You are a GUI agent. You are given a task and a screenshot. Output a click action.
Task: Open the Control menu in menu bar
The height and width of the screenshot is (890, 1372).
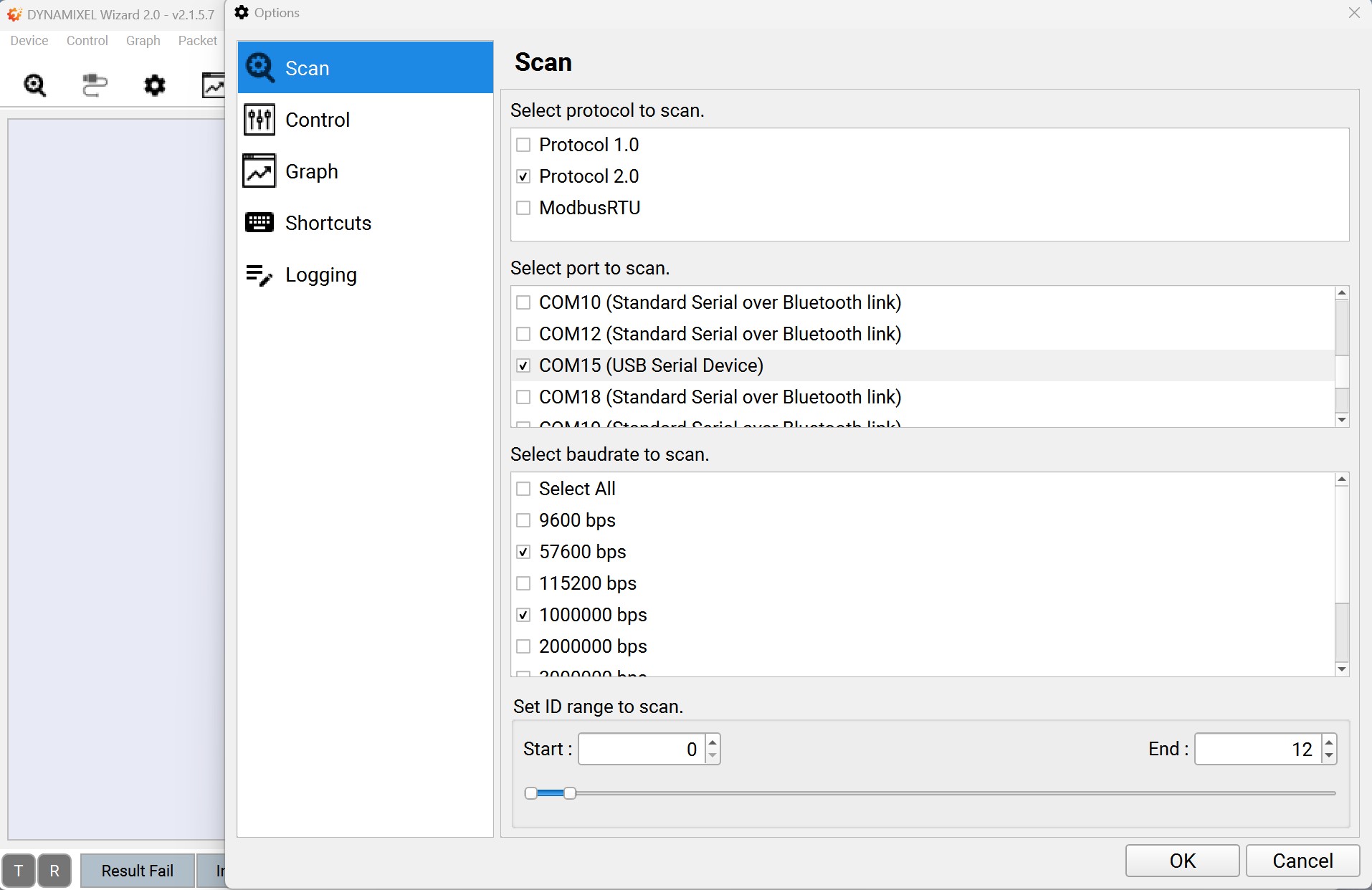click(87, 41)
